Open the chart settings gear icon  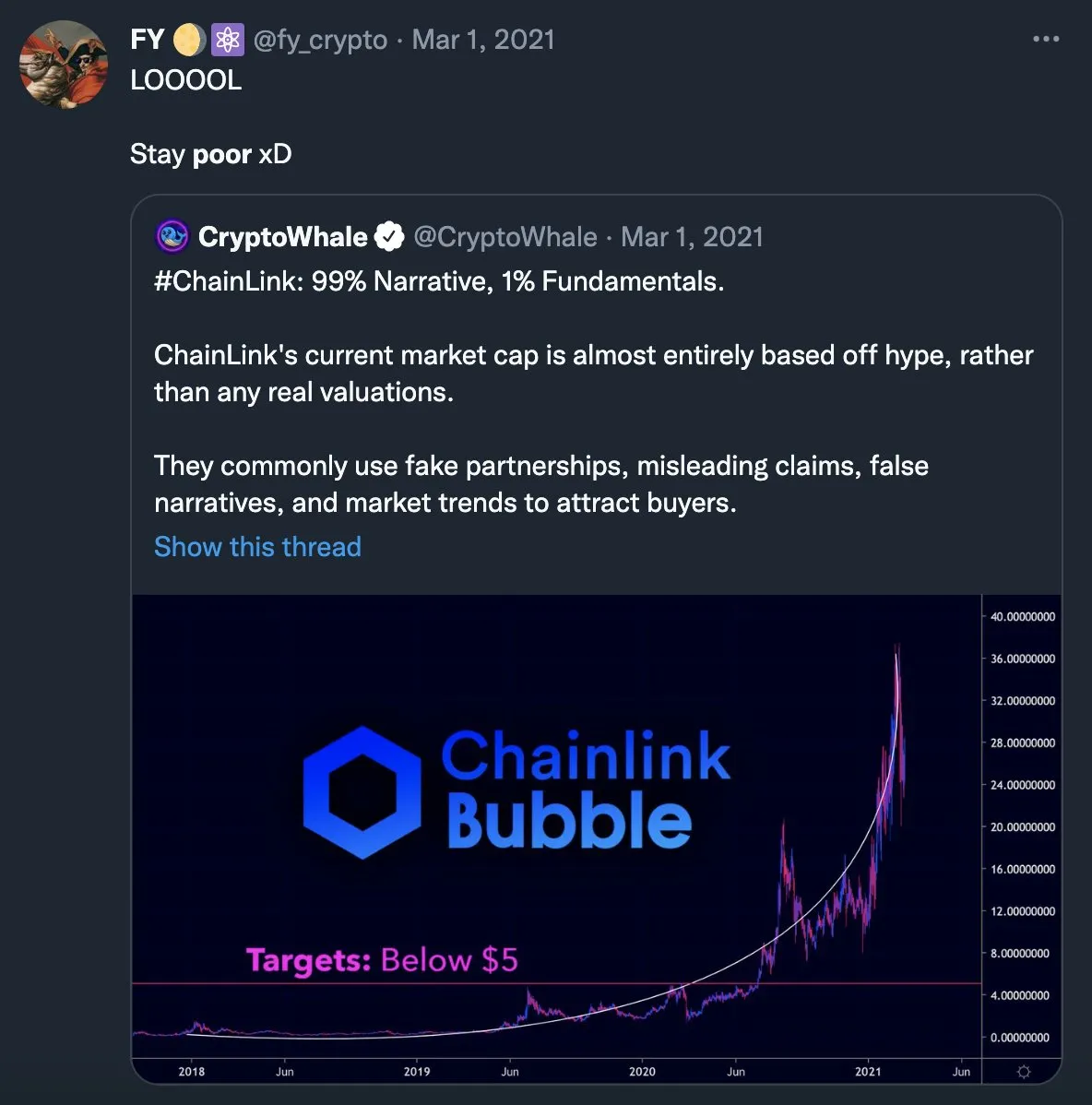pyautogui.click(x=1023, y=1073)
